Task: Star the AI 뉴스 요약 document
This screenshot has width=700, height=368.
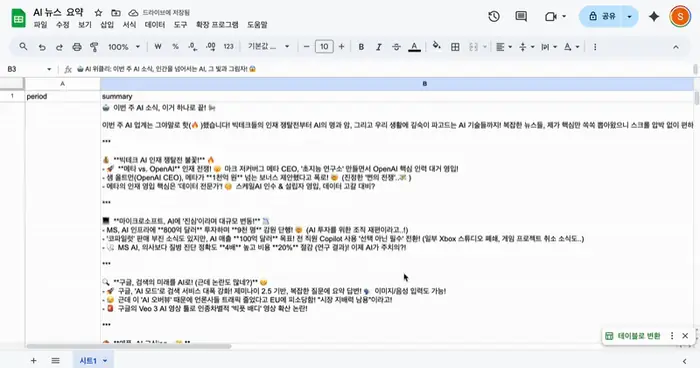Action: click(x=98, y=13)
